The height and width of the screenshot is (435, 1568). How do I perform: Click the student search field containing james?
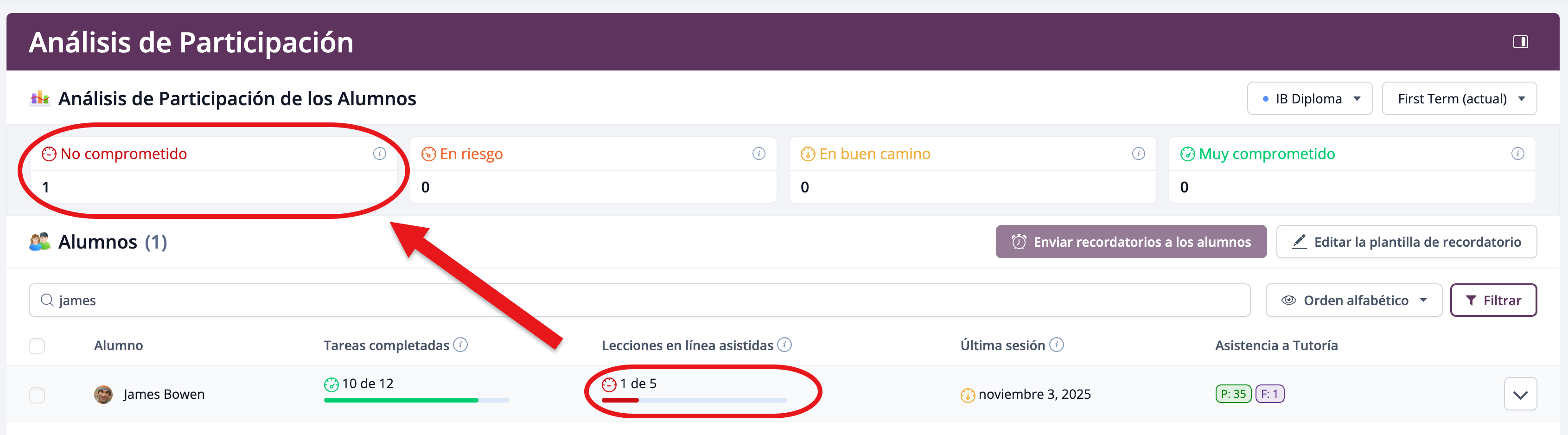pyautogui.click(x=639, y=301)
